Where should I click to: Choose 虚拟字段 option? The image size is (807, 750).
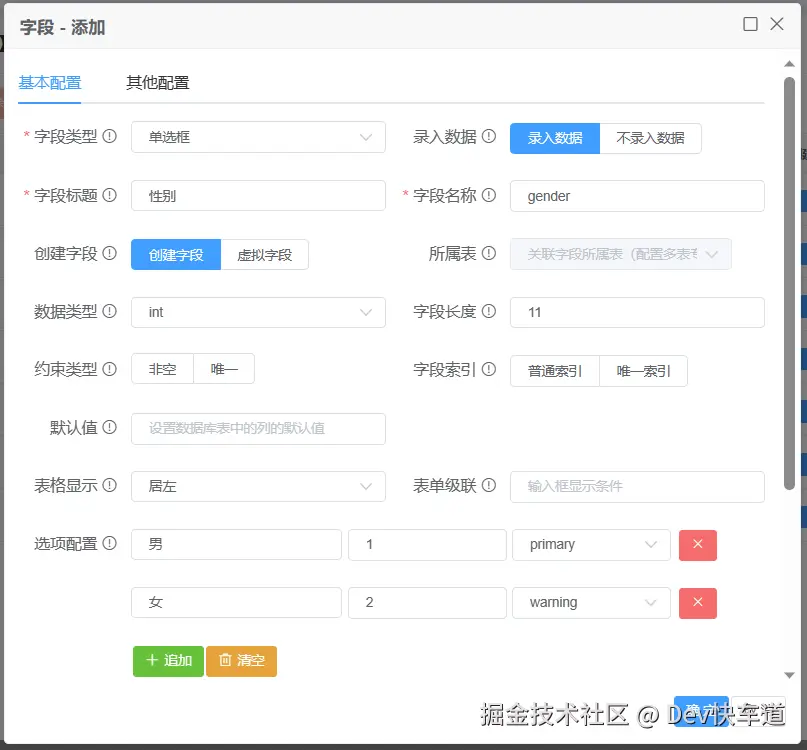click(265, 255)
